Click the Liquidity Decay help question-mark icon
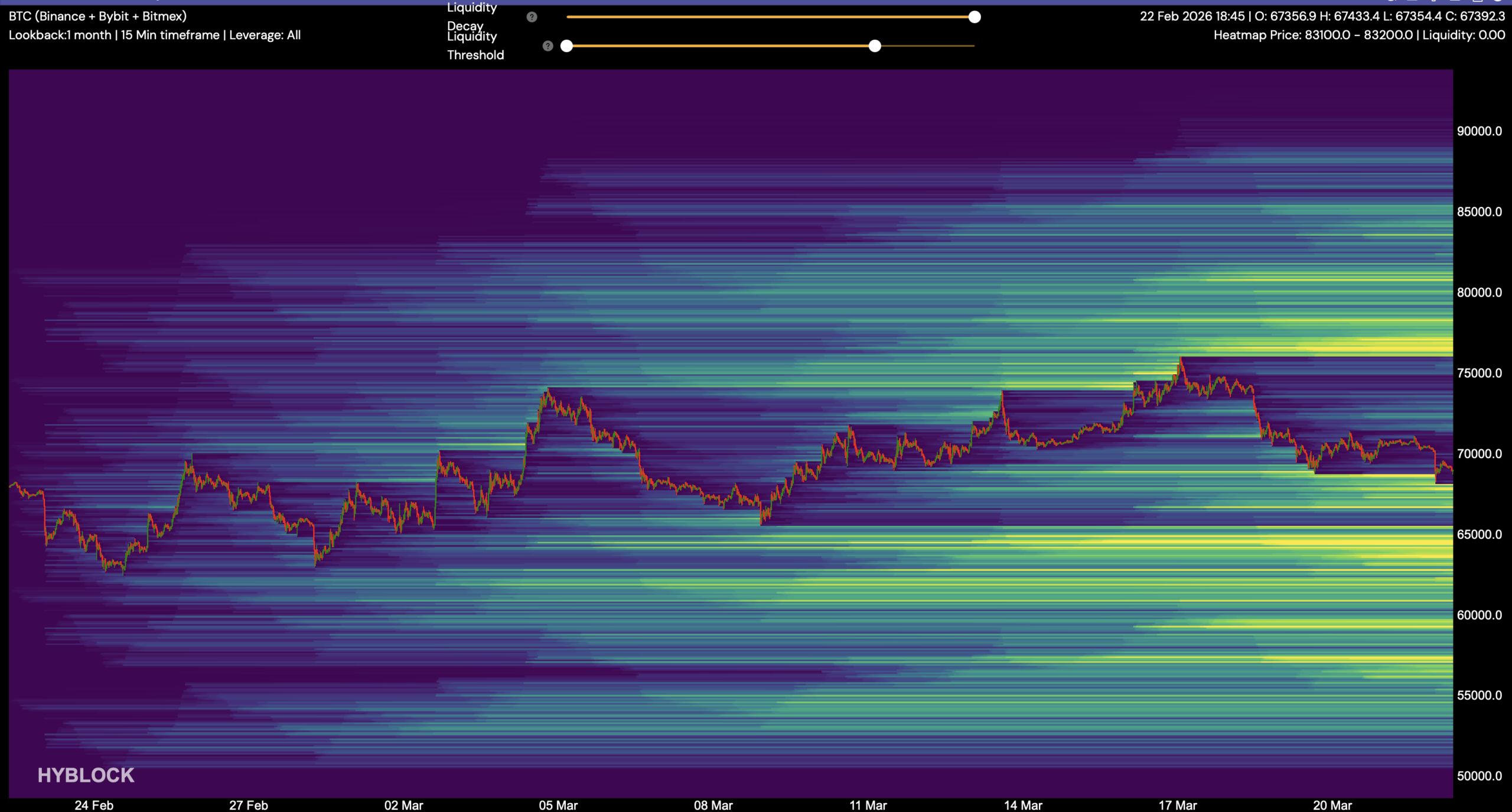Screen dimensions: 1512x812 (532, 17)
